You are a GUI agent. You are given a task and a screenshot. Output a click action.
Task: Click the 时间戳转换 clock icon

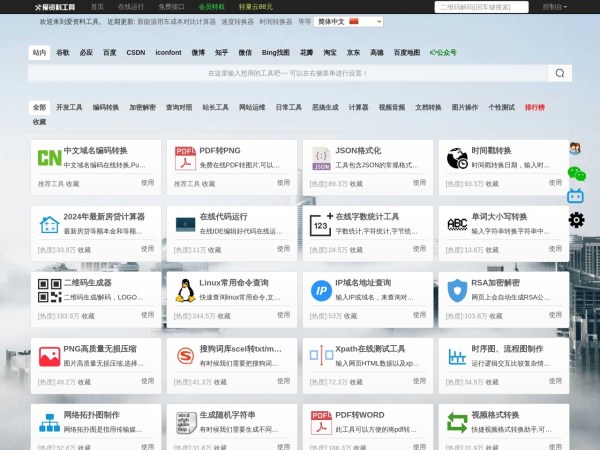(x=457, y=157)
